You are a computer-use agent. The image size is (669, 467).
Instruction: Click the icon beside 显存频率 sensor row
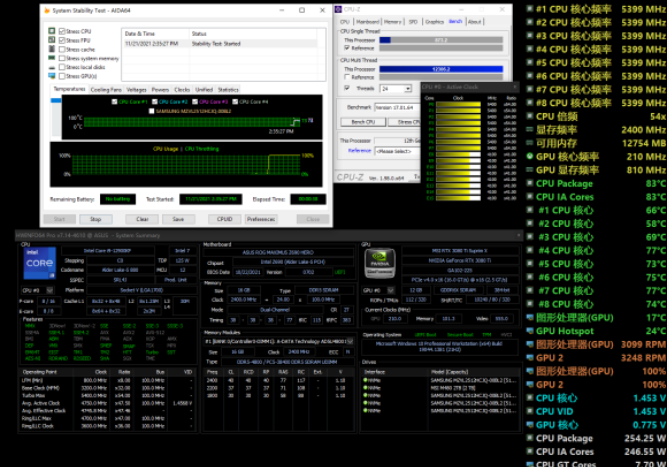(x=530, y=129)
